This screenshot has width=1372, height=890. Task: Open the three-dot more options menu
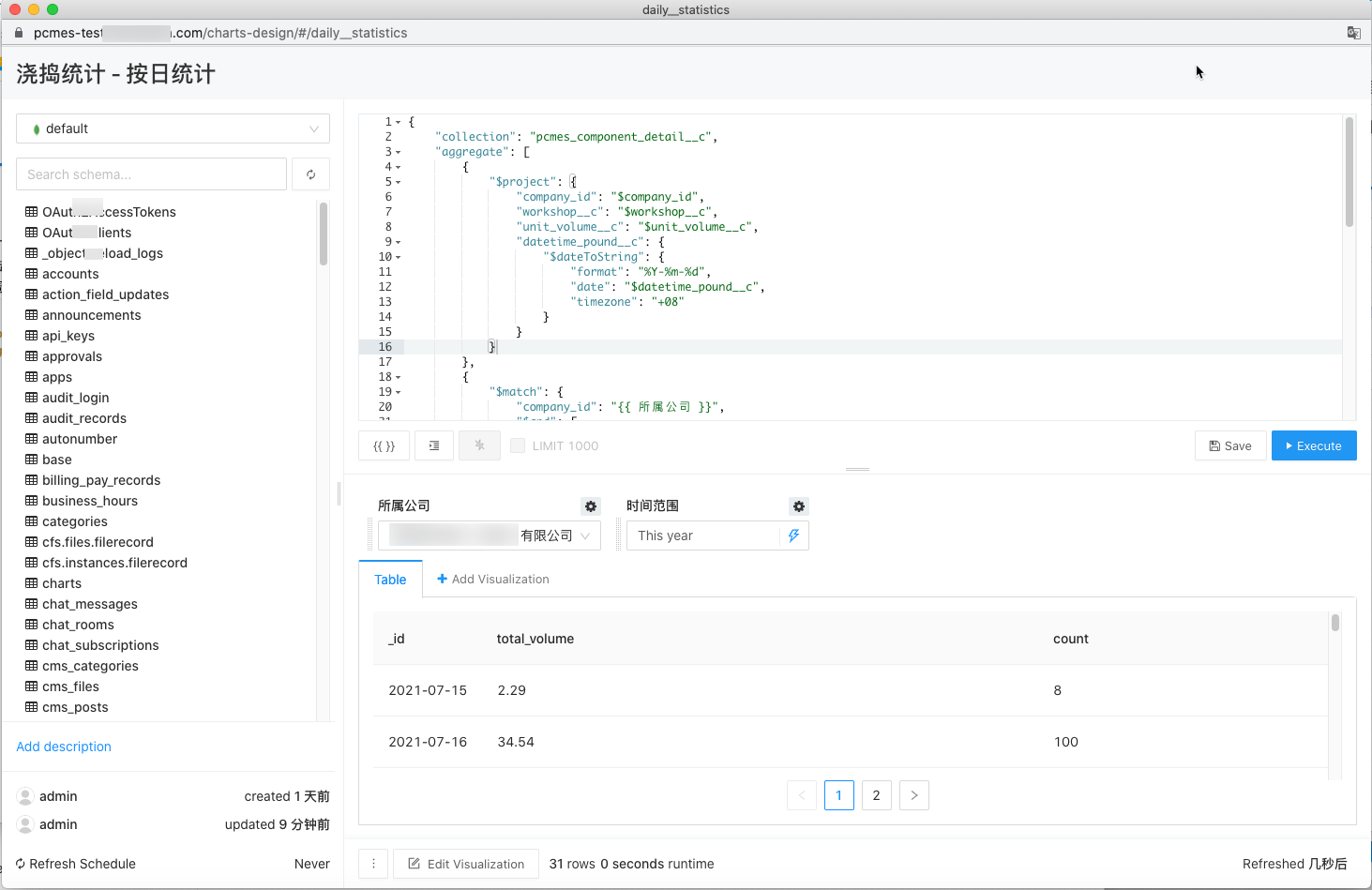pos(373,864)
